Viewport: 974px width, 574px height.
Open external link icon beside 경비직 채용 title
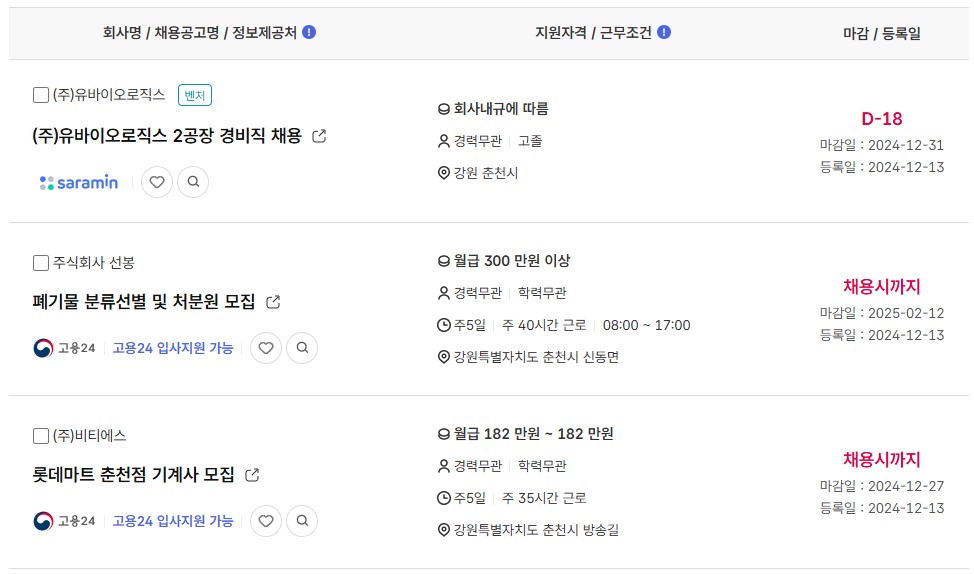tap(319, 136)
